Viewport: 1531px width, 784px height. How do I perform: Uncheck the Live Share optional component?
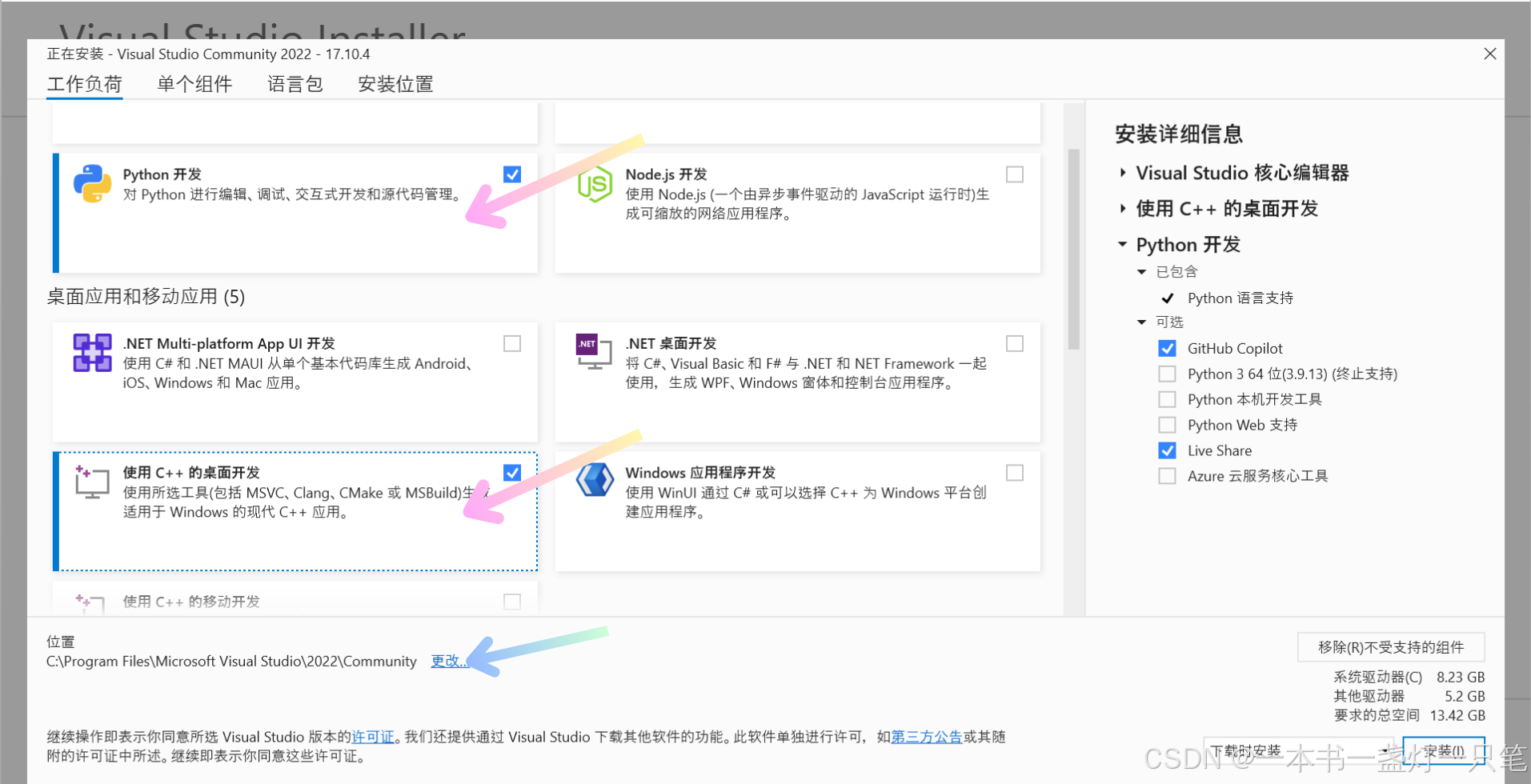1168,450
